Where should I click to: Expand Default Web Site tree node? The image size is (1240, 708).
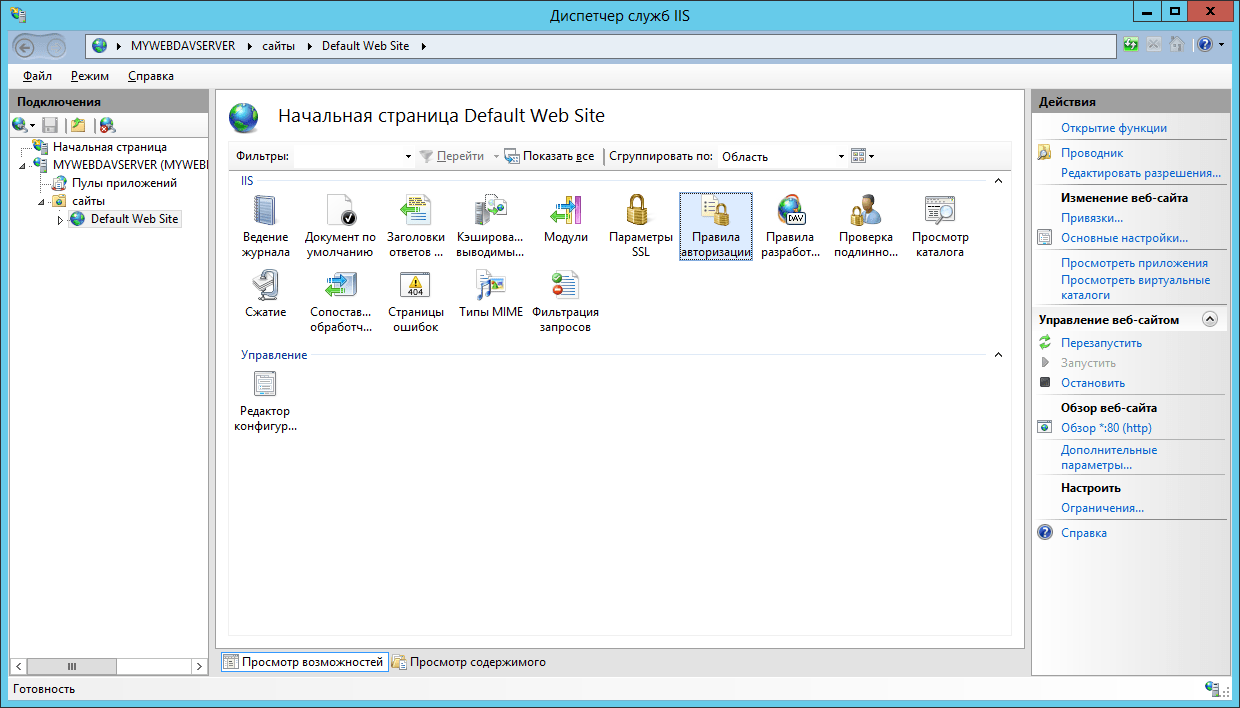click(59, 219)
